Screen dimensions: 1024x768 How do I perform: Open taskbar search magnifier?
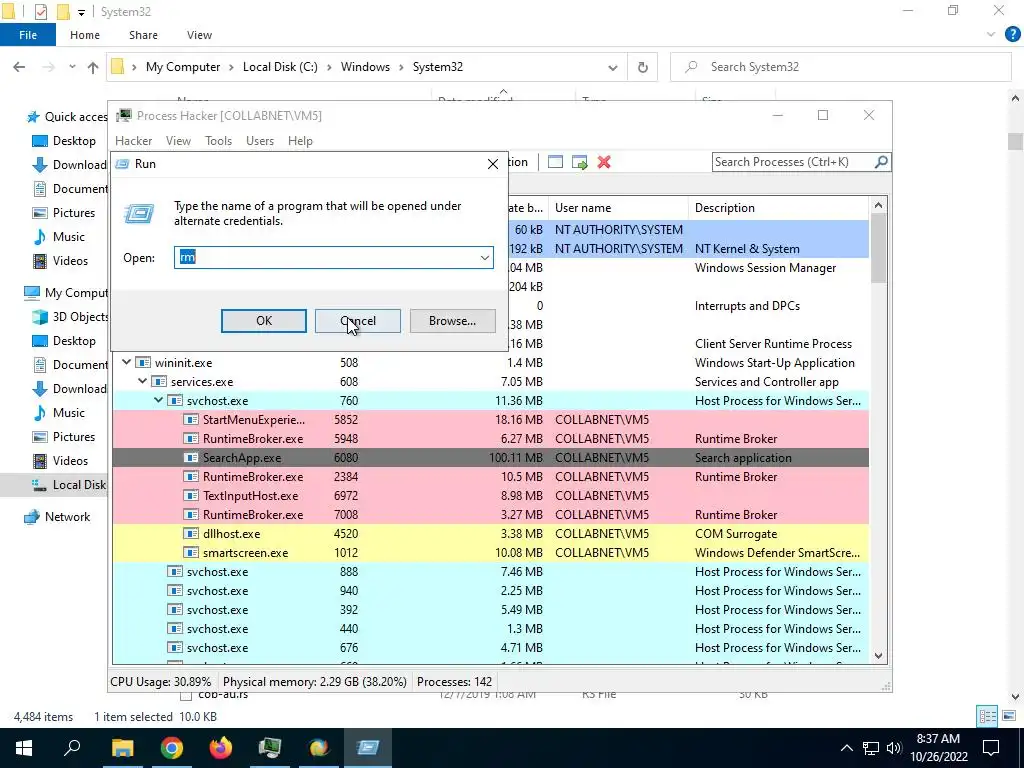(x=72, y=748)
